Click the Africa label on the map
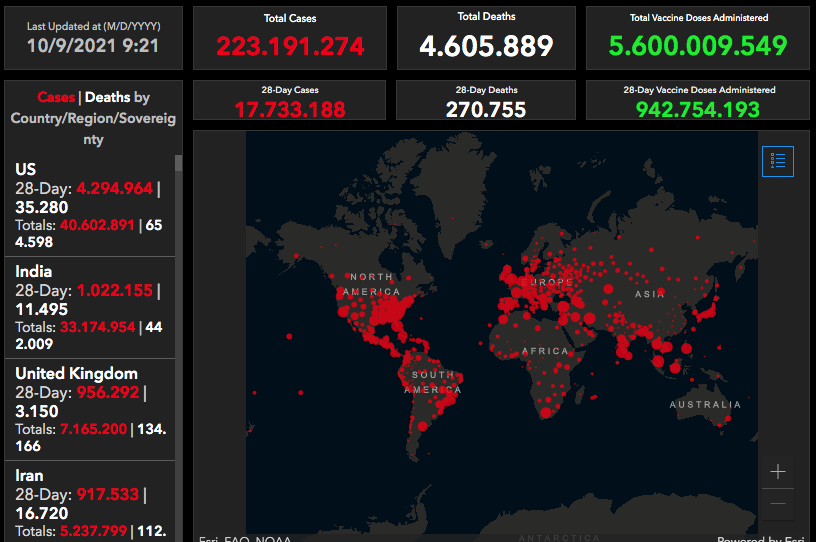 coord(545,352)
